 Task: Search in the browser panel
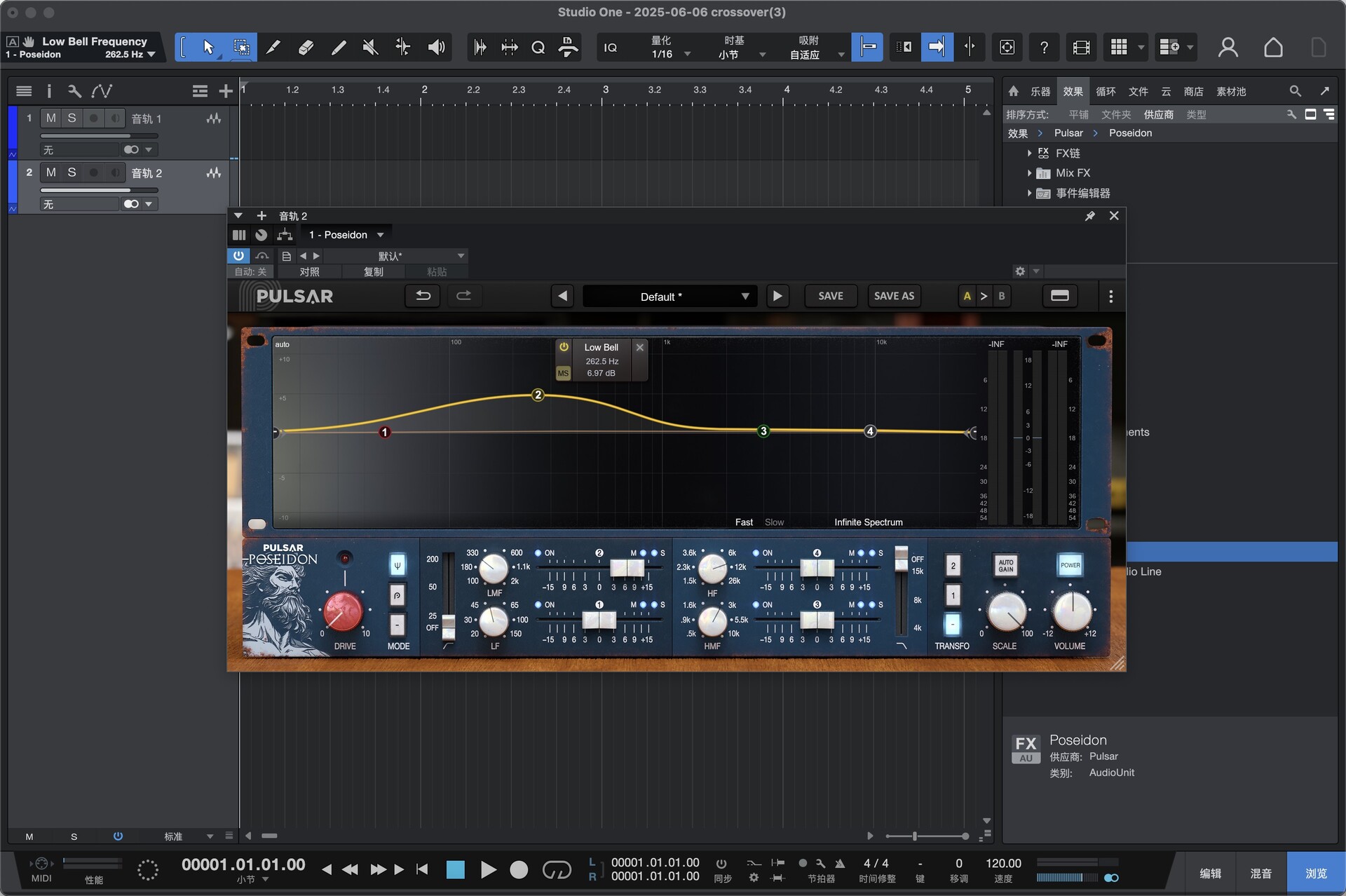[x=1295, y=91]
